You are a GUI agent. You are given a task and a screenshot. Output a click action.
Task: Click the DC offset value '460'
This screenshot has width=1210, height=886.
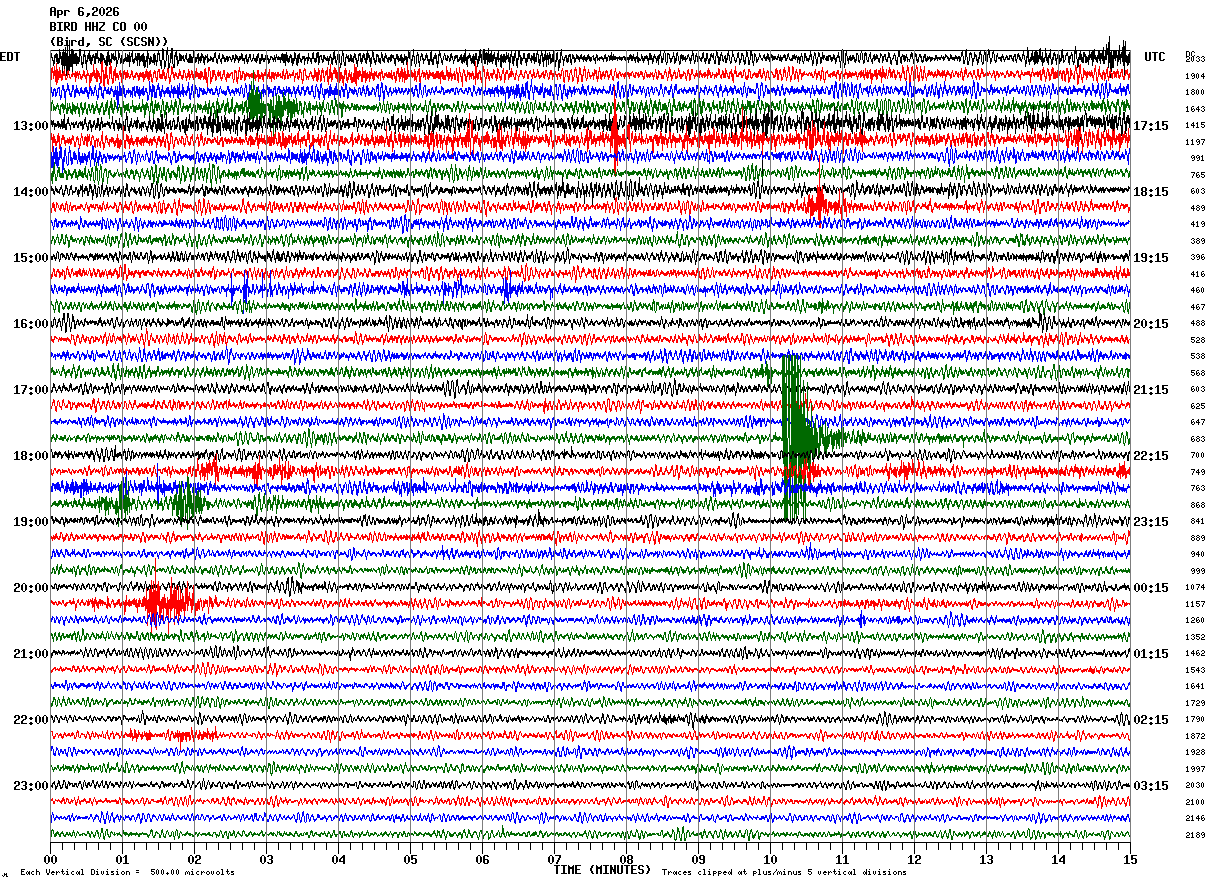coord(1197,291)
